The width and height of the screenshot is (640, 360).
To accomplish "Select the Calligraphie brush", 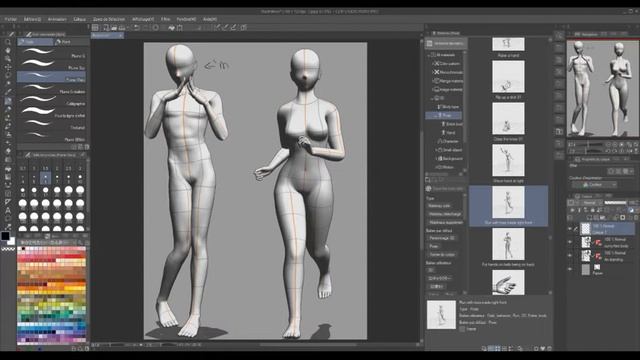I will [x=51, y=101].
